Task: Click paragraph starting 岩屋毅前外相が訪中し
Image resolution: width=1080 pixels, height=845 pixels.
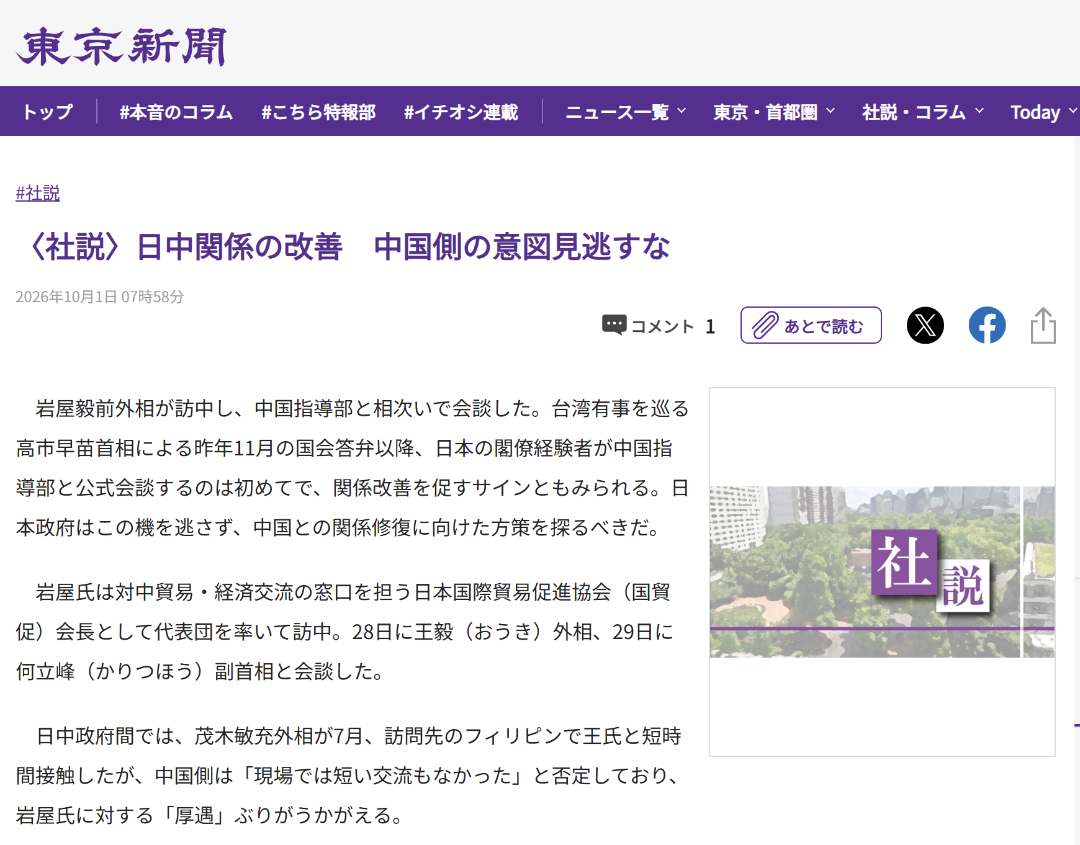Action: click(x=352, y=468)
